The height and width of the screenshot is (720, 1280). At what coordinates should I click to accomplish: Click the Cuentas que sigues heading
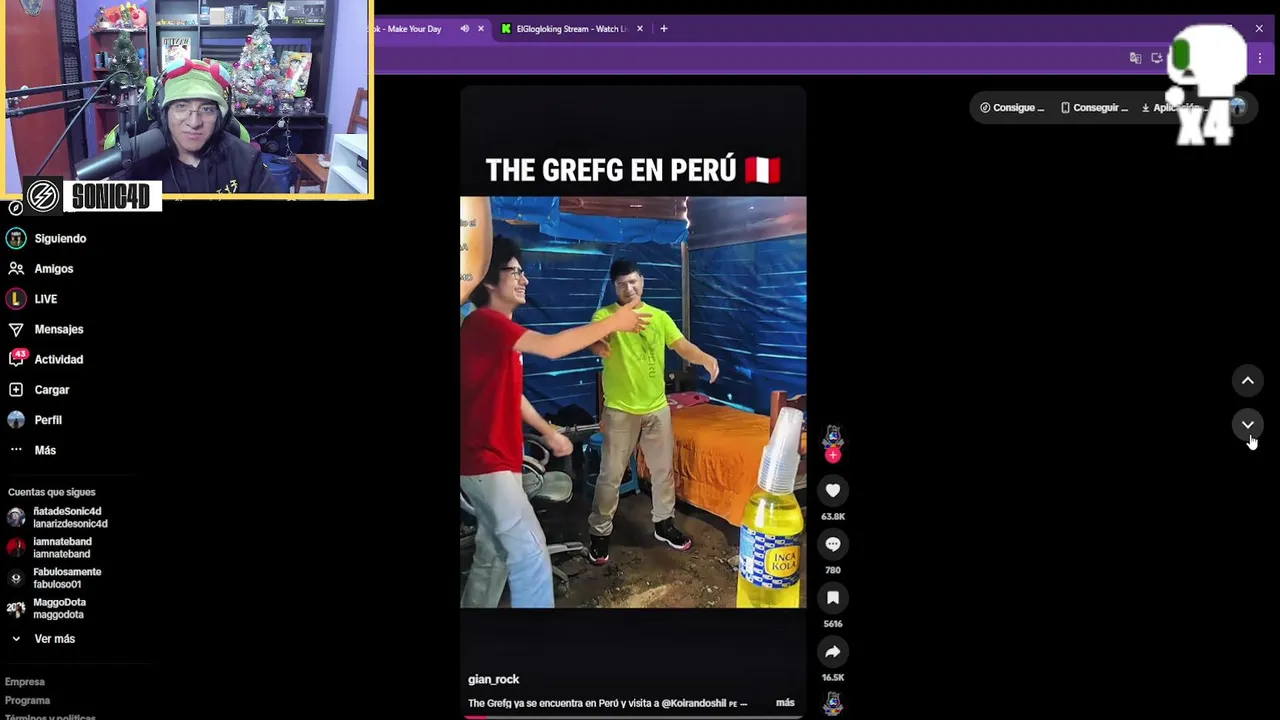click(52, 492)
